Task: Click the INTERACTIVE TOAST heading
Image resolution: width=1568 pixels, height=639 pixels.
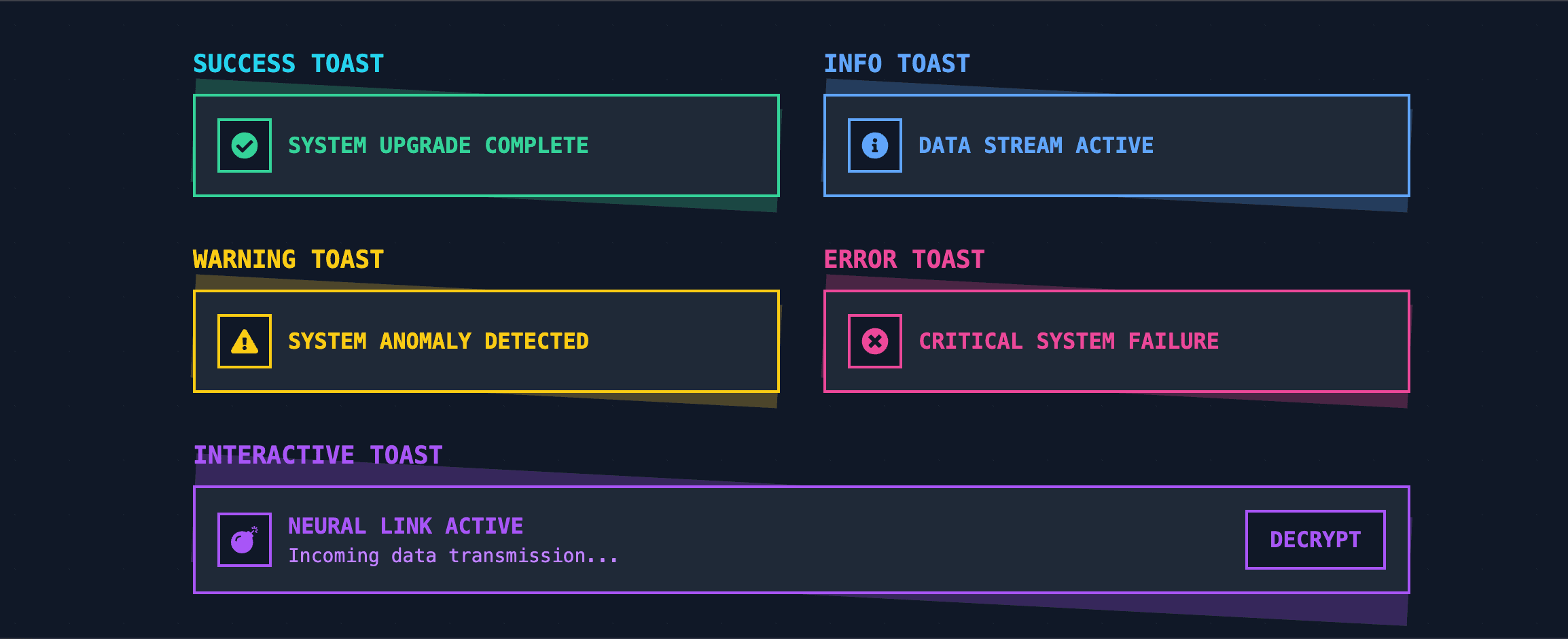Action: point(318,454)
